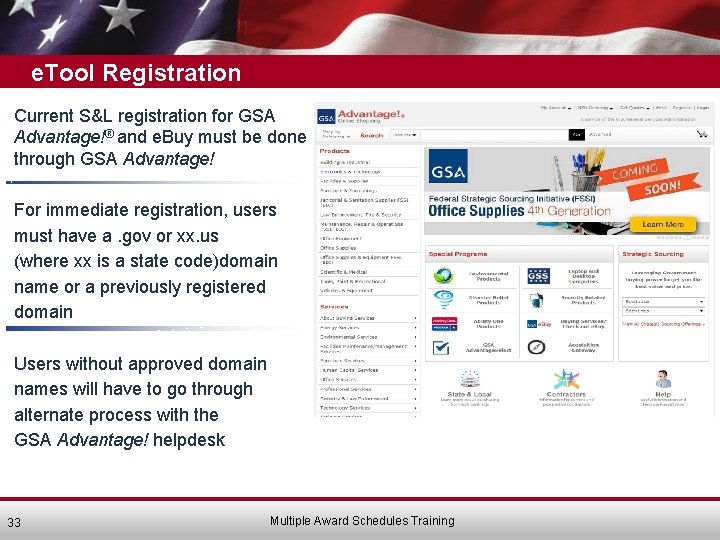Select Electronics & Technology product category

pos(350,172)
